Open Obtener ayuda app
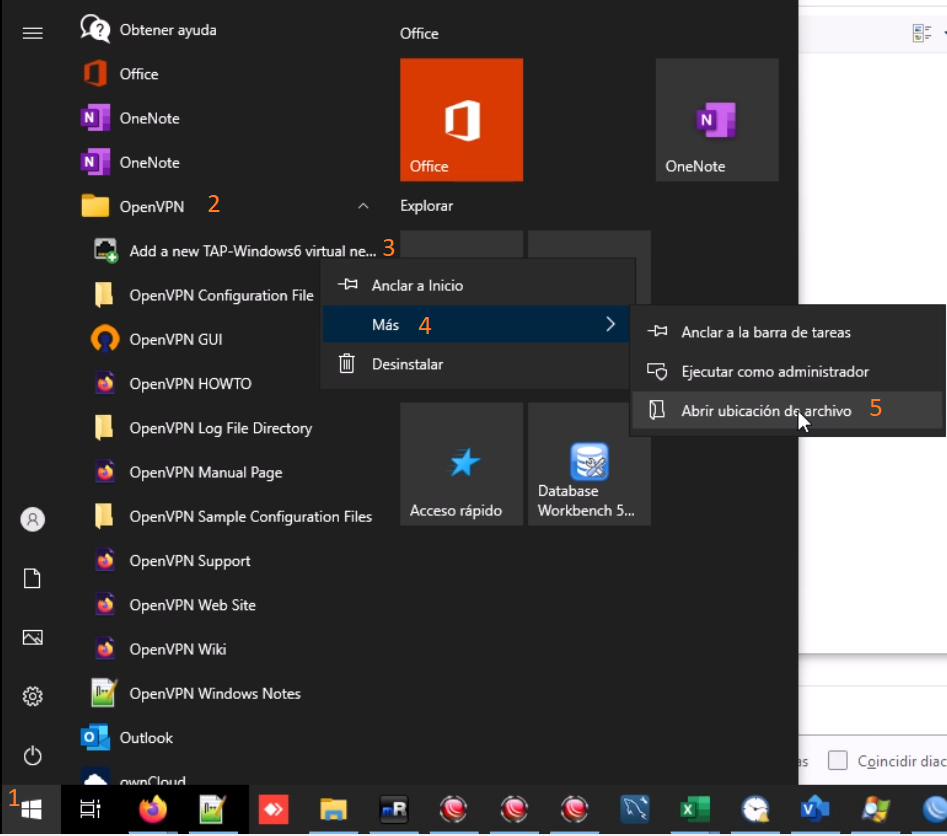Image resolution: width=947 pixels, height=836 pixels. point(149,30)
